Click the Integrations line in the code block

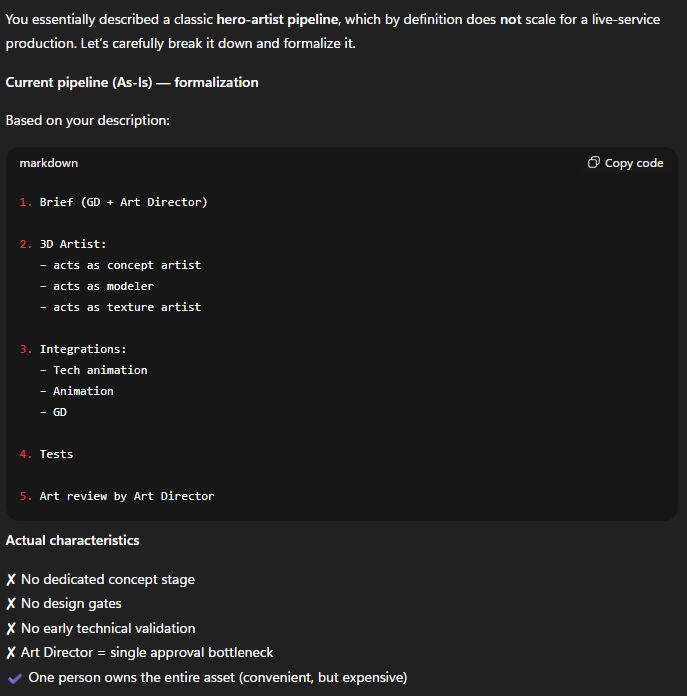pyautogui.click(x=83, y=349)
